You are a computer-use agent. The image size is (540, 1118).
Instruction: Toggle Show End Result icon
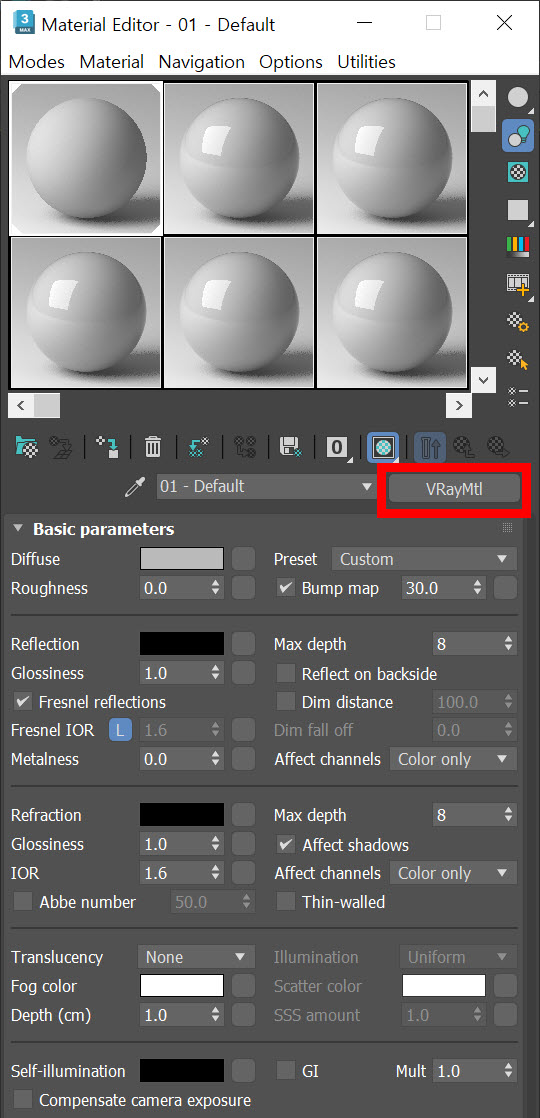(430, 447)
